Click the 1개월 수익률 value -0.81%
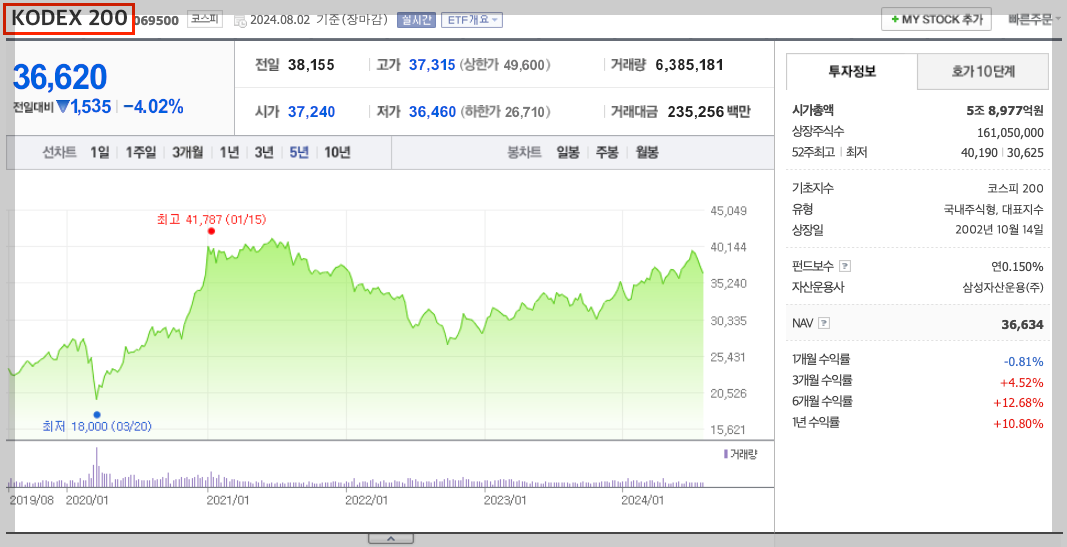The height and width of the screenshot is (547, 1067). (x=1023, y=361)
